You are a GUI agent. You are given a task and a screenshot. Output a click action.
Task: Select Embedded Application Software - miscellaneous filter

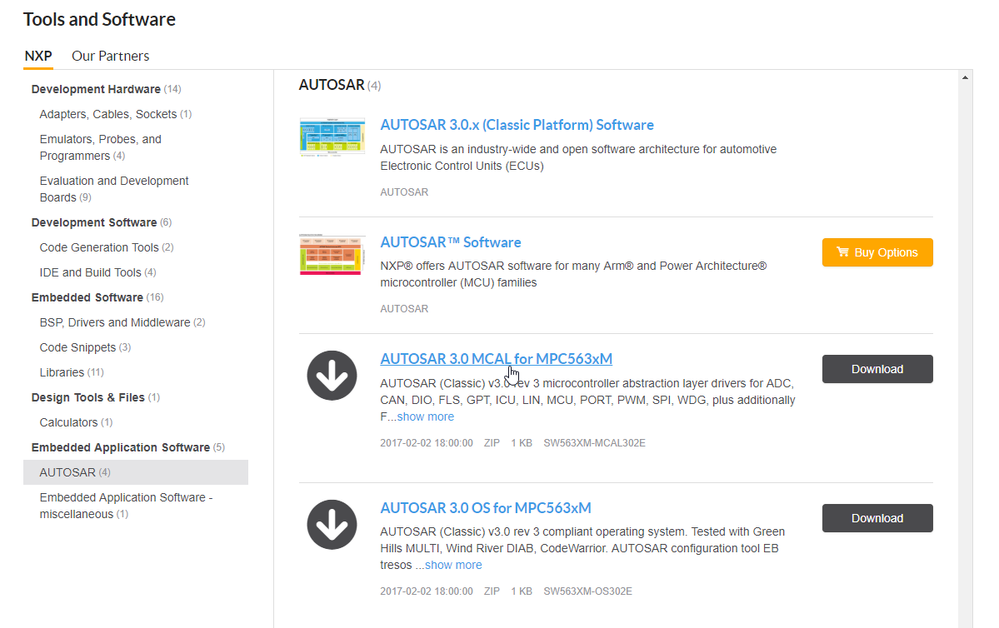tap(126, 506)
